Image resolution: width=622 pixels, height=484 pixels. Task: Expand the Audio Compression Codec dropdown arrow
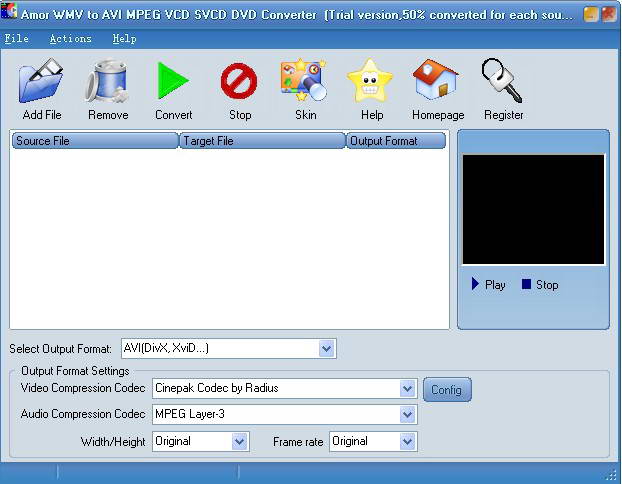pos(407,415)
